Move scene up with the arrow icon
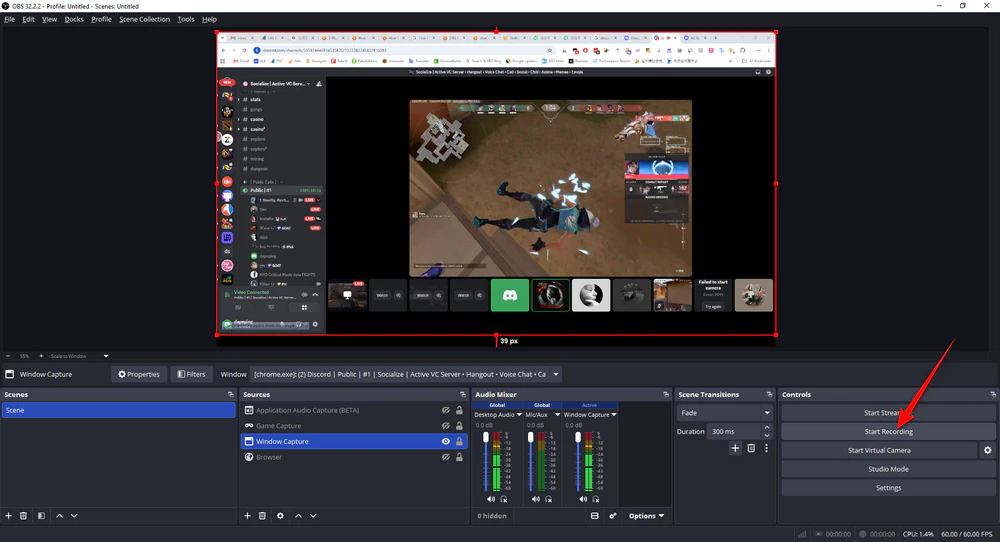Viewport: 1000px width, 542px height. (59, 516)
